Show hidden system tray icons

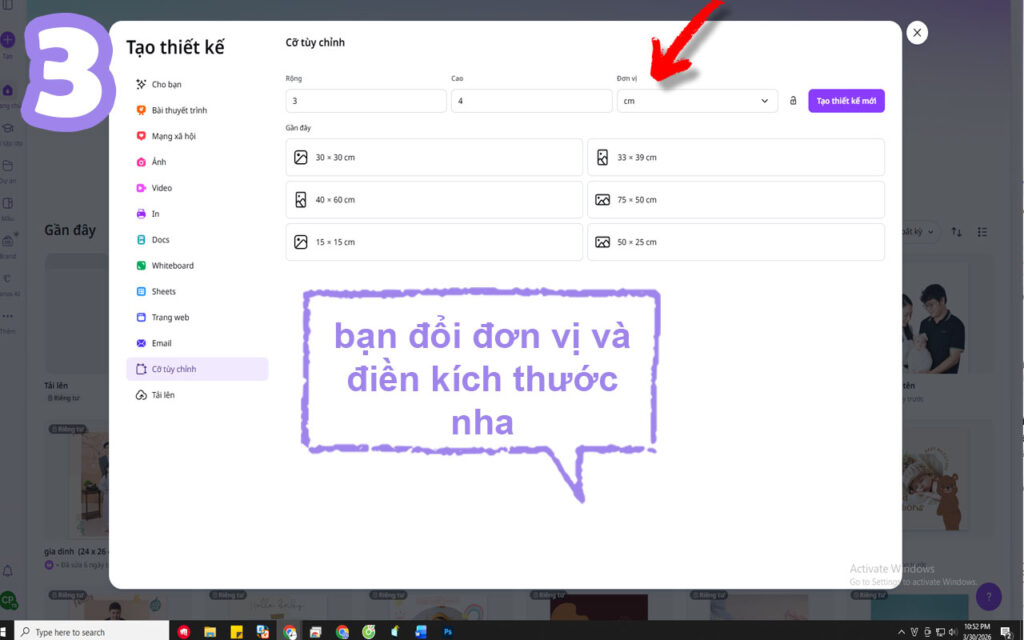(x=902, y=632)
